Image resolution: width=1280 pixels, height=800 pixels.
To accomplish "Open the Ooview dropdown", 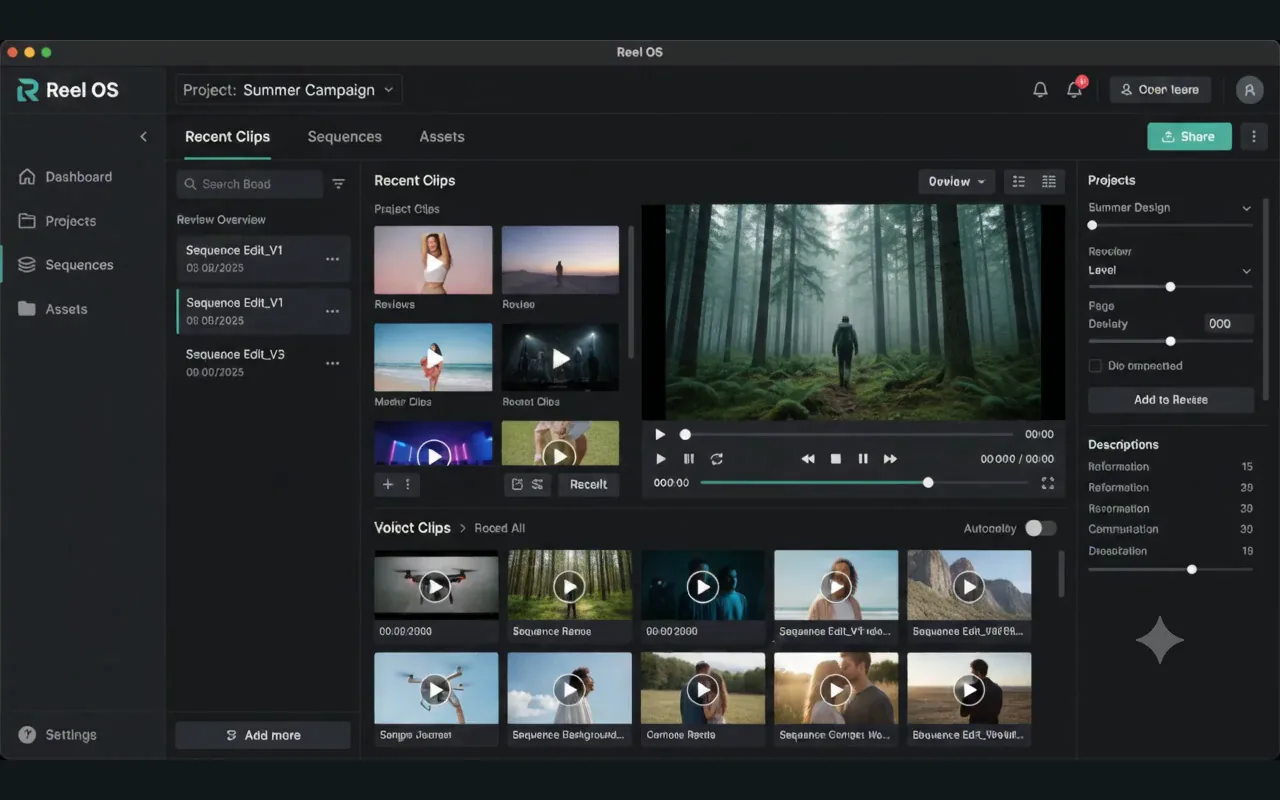I will coord(957,182).
